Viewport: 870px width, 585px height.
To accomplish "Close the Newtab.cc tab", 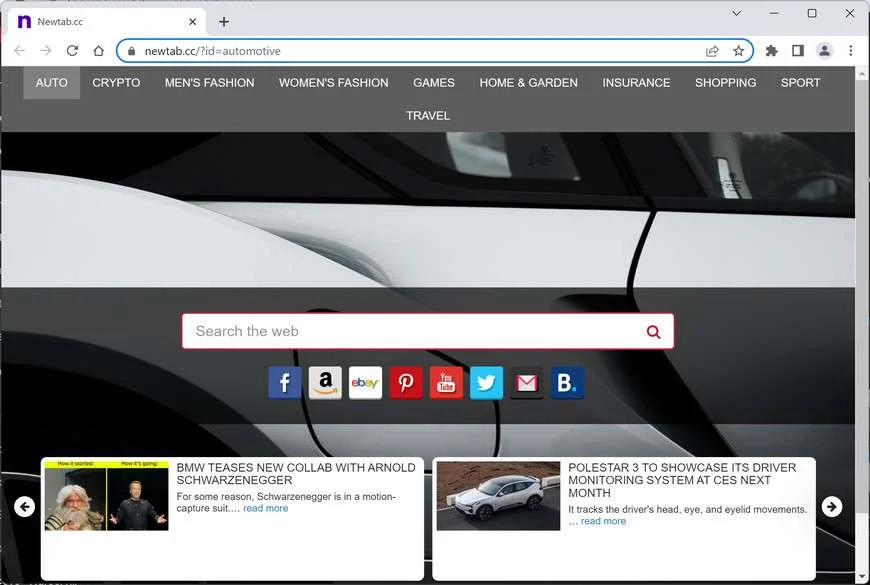I will coord(193,22).
